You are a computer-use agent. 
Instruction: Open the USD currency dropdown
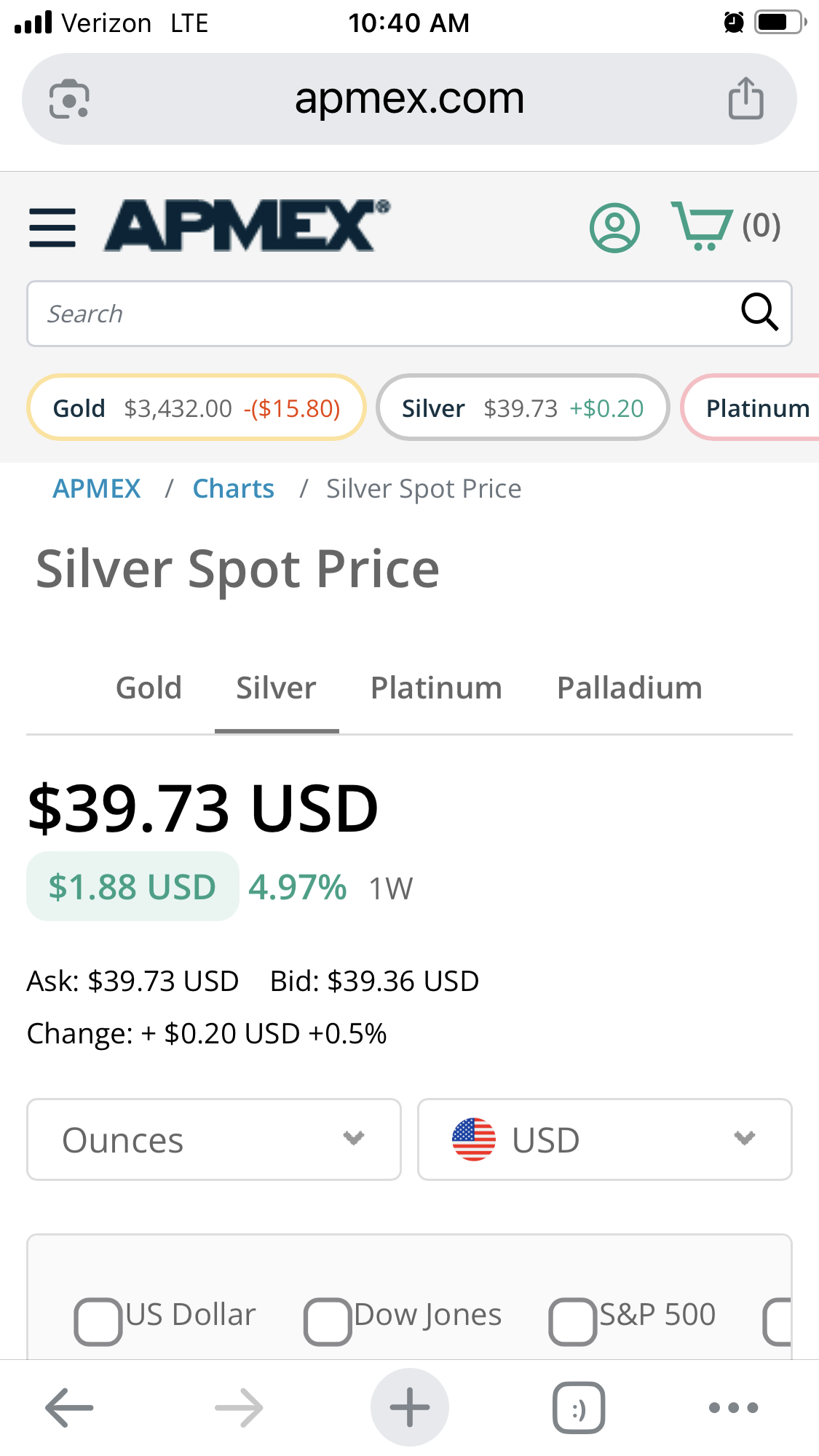point(604,1139)
